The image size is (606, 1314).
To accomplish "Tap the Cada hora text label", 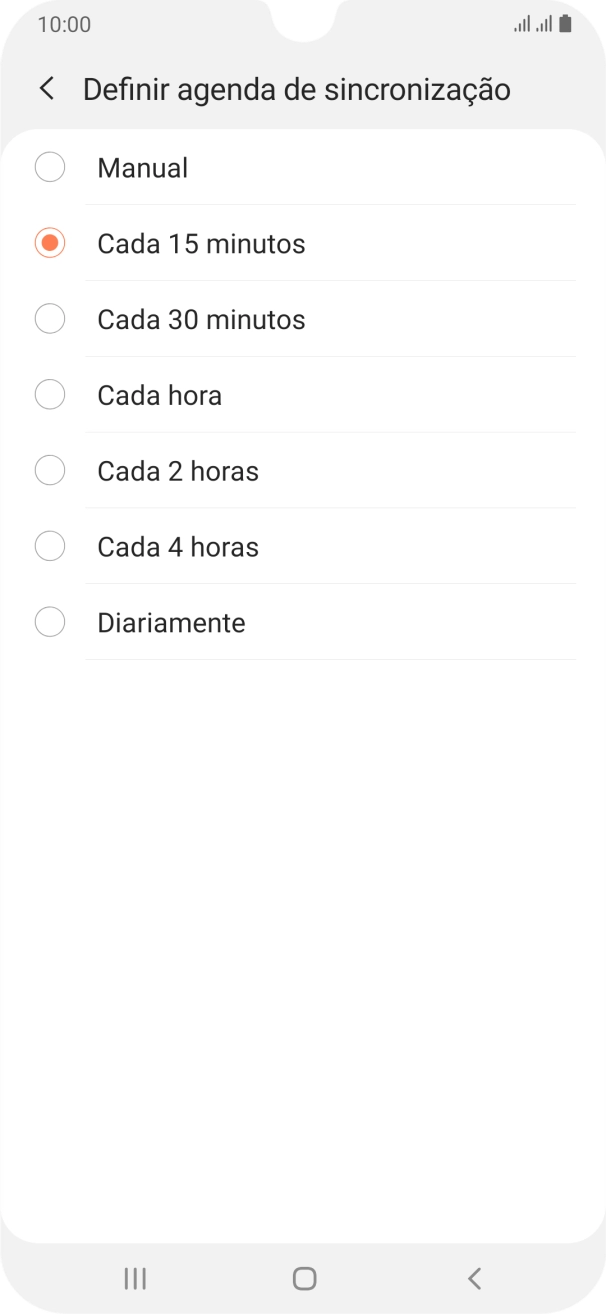I will point(160,394).
